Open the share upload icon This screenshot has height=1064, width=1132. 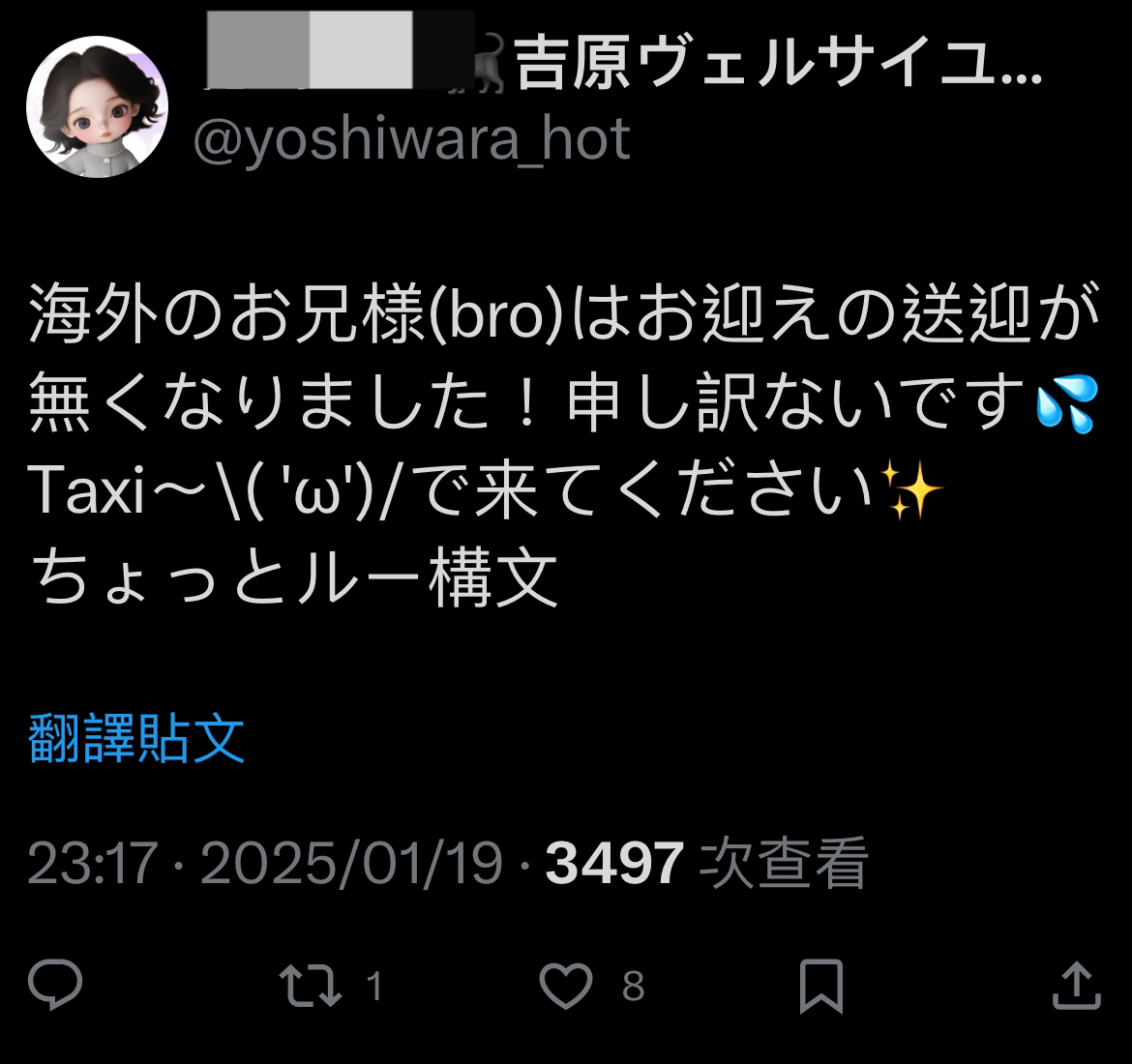tap(1077, 985)
